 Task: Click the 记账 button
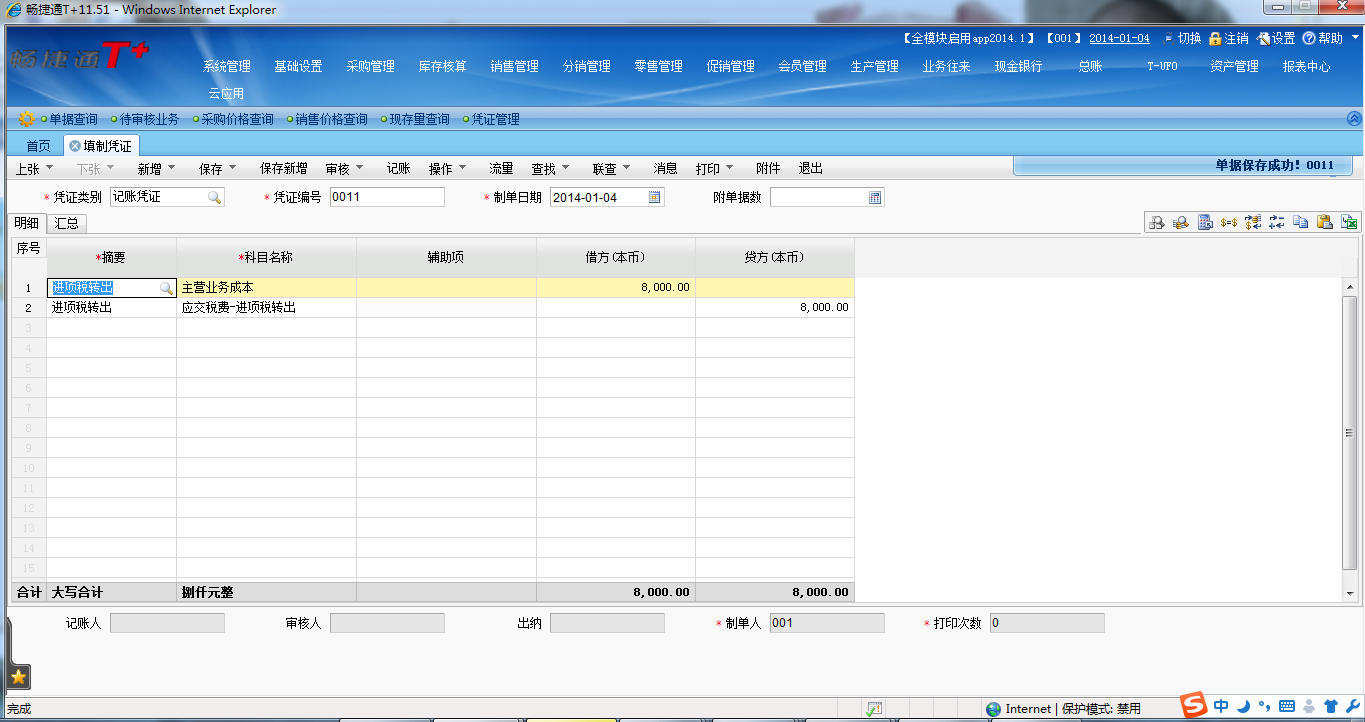tap(399, 168)
